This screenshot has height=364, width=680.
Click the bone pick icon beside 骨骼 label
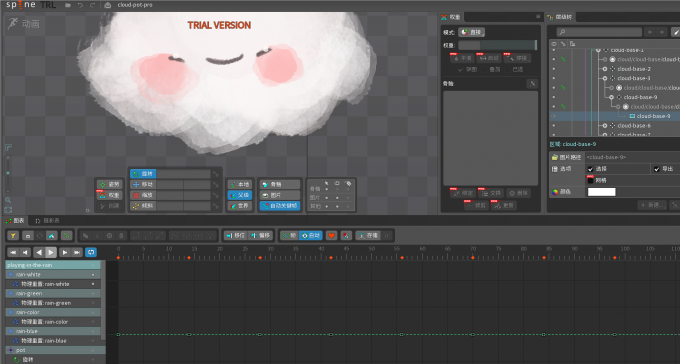532,84
